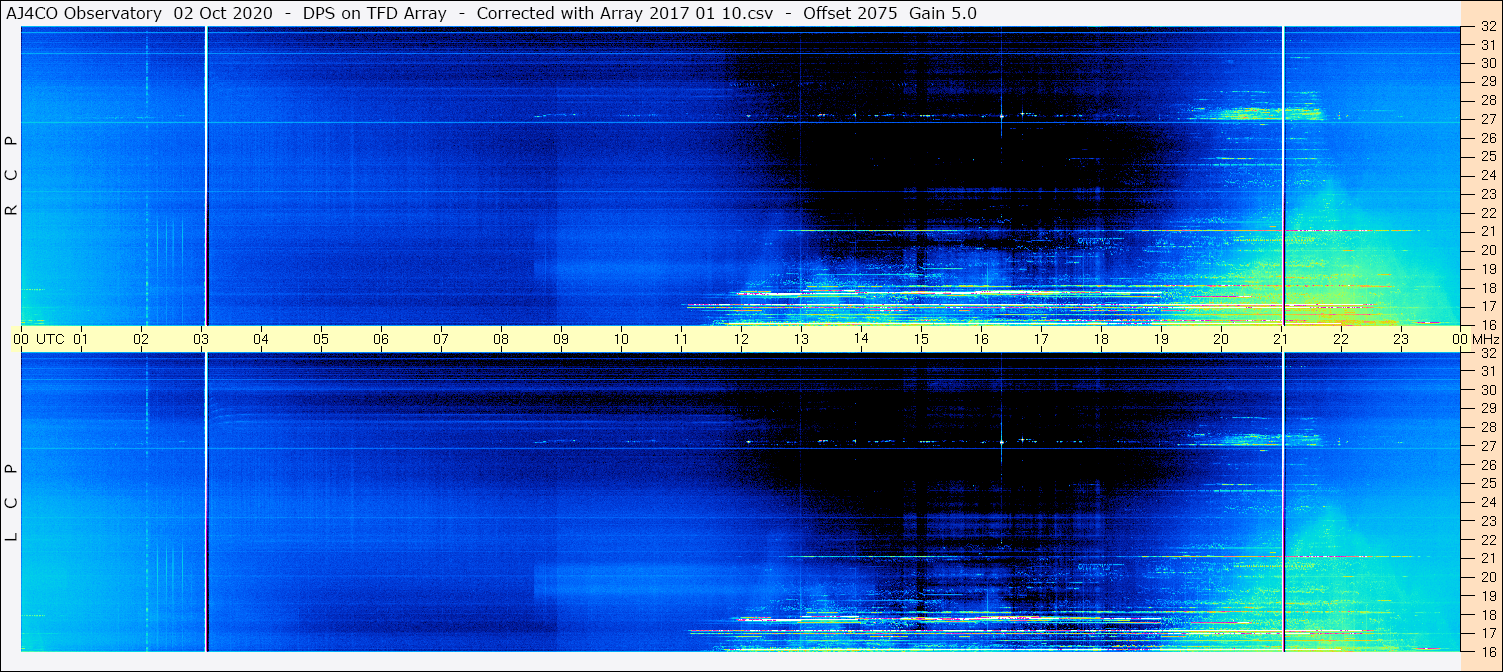Click hour '13' on the time axis
This screenshot has height=672, width=1503.
(801, 339)
